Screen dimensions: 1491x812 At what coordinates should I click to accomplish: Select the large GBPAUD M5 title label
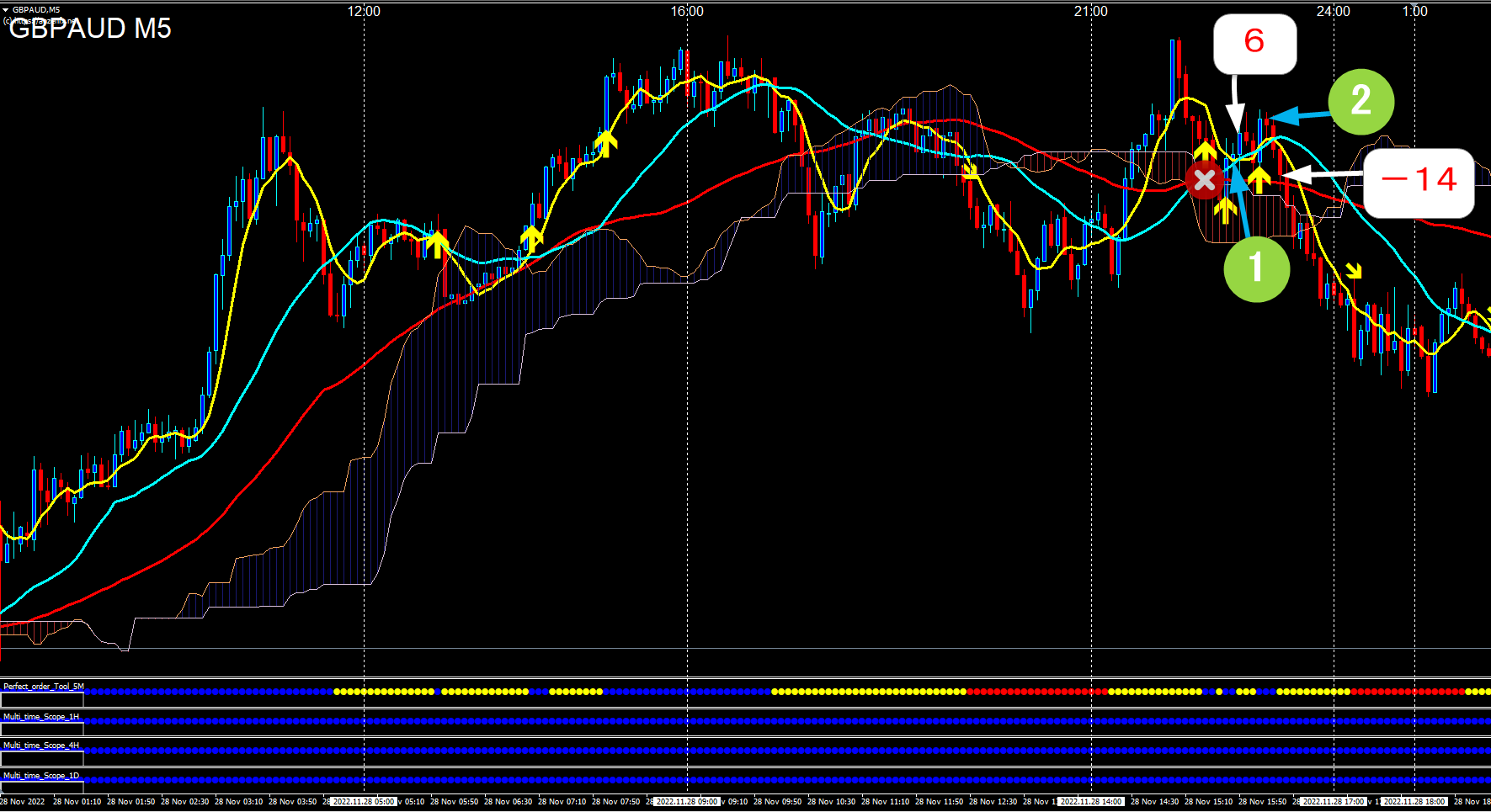click(x=90, y=29)
